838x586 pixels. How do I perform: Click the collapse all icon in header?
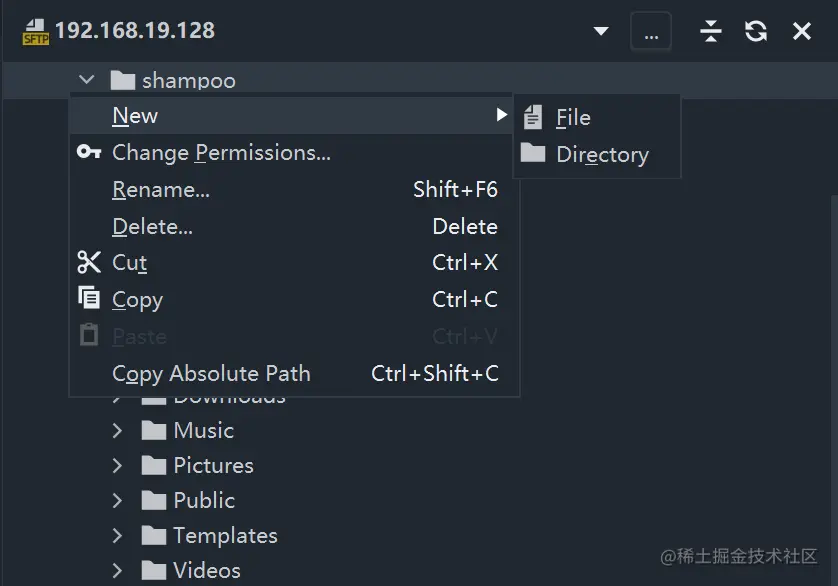711,31
